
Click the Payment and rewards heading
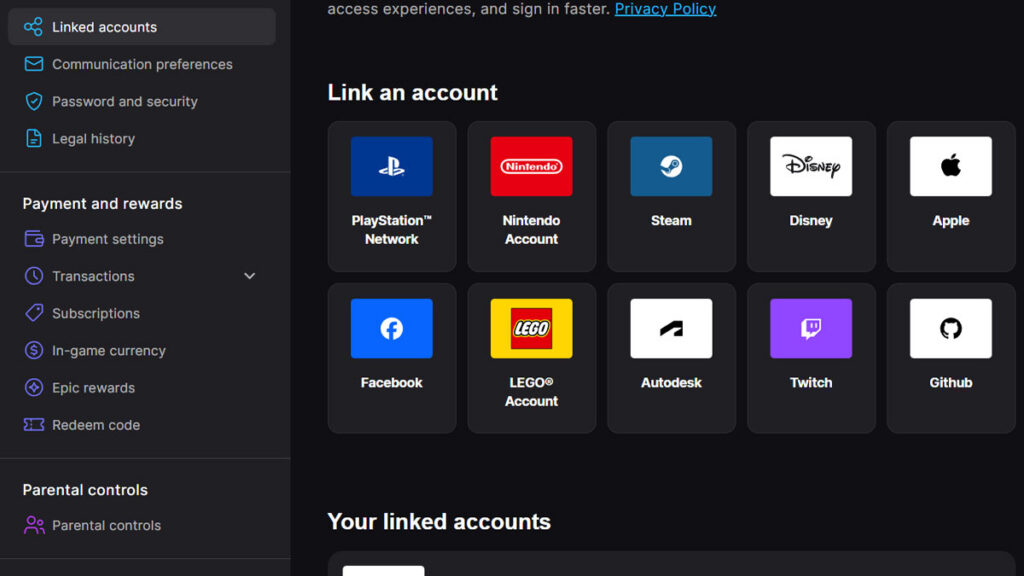103,204
